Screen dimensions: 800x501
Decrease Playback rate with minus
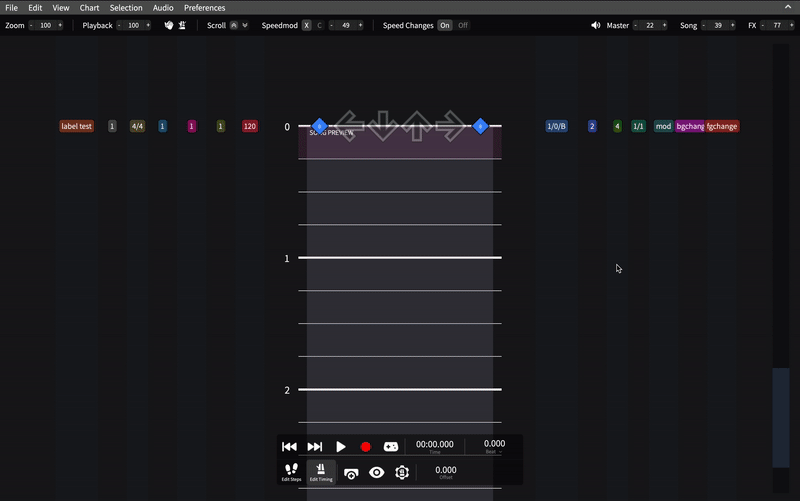119,25
